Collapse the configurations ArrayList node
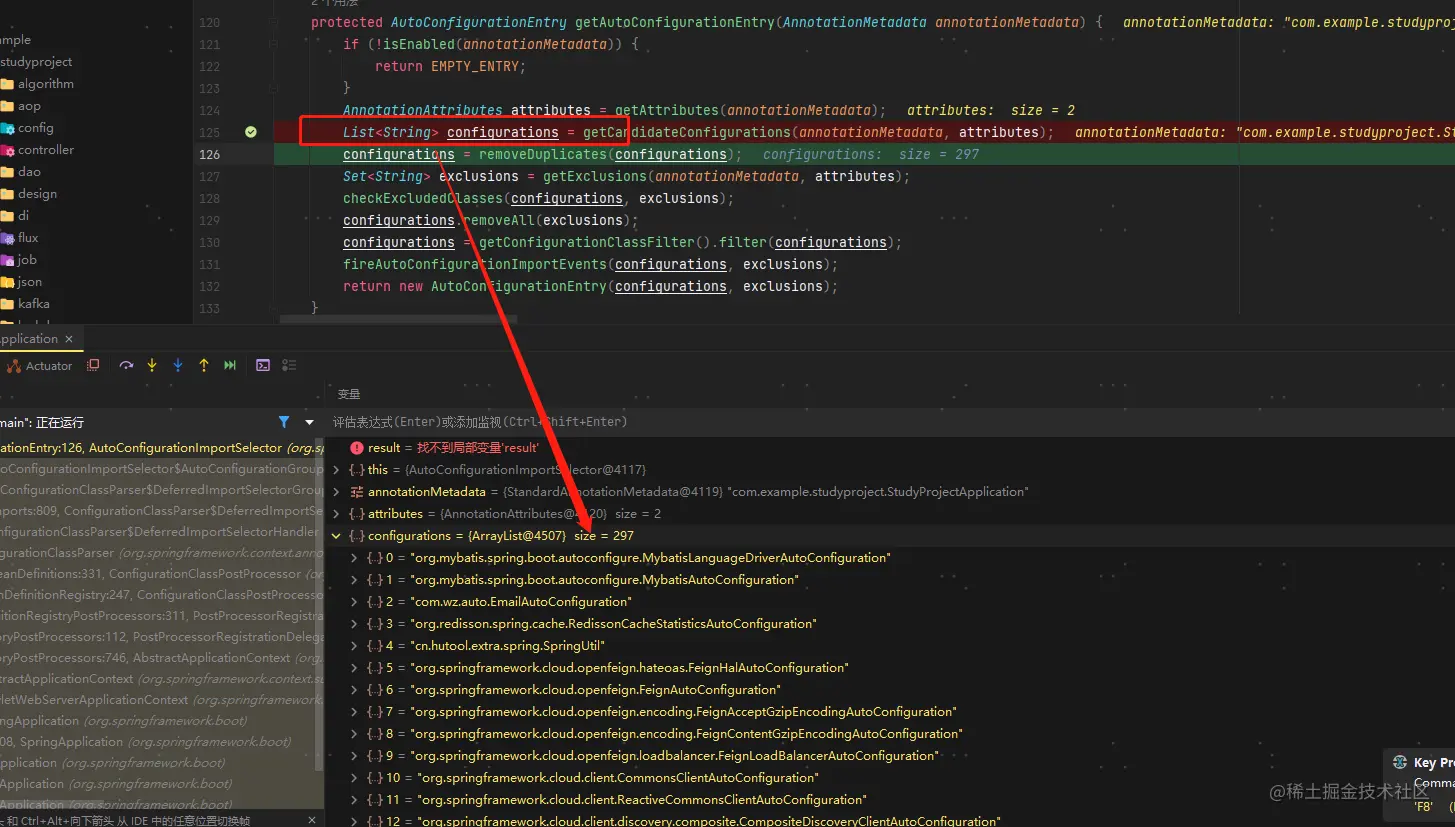This screenshot has width=1455, height=827. click(336, 536)
